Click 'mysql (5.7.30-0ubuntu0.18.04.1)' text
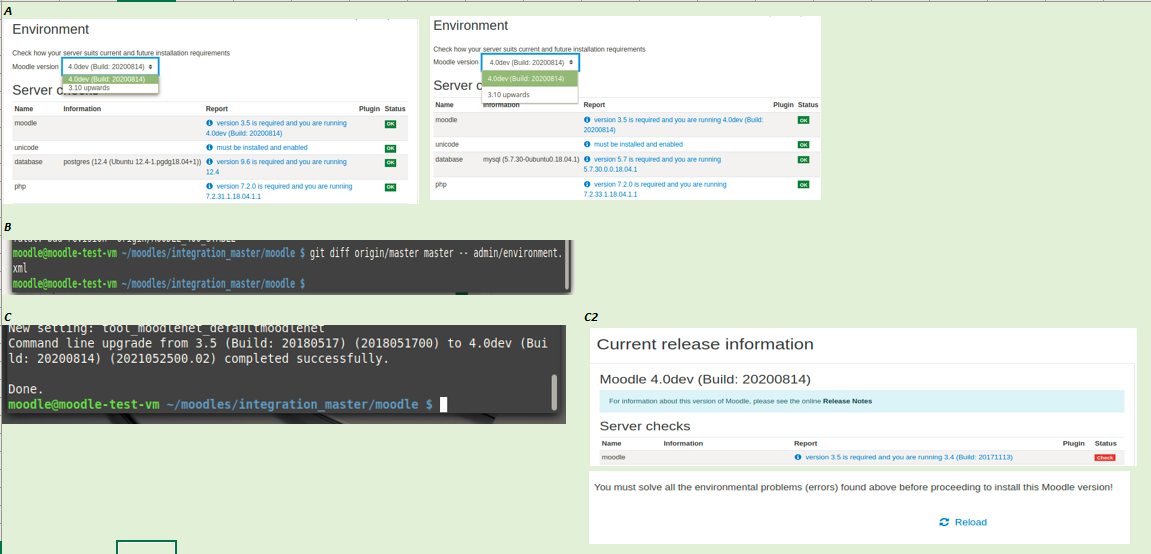 pyautogui.click(x=531, y=159)
